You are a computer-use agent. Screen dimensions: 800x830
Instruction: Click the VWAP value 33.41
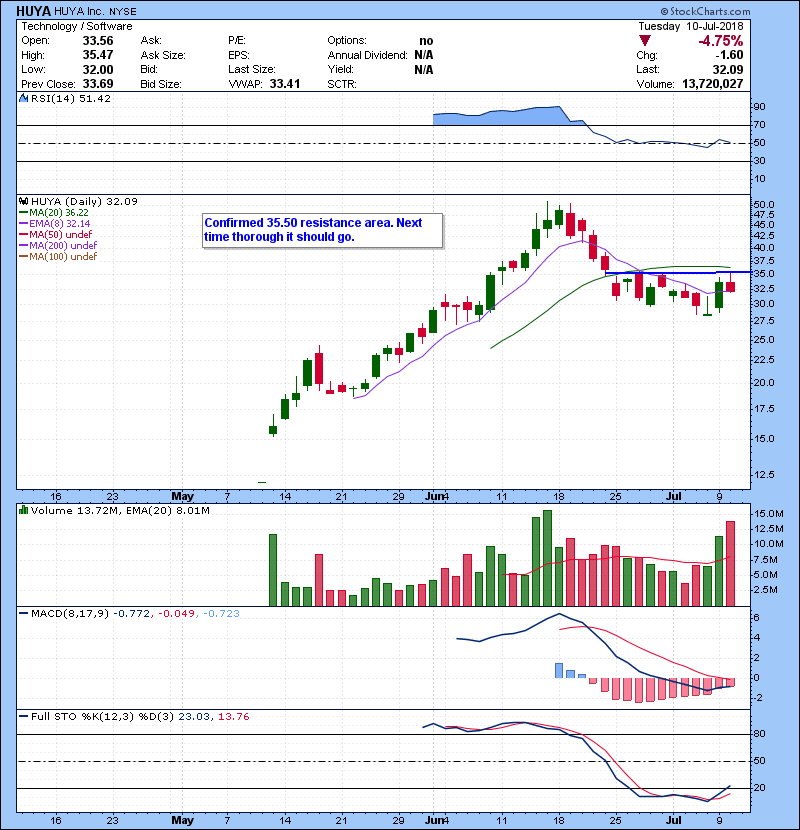[285, 84]
